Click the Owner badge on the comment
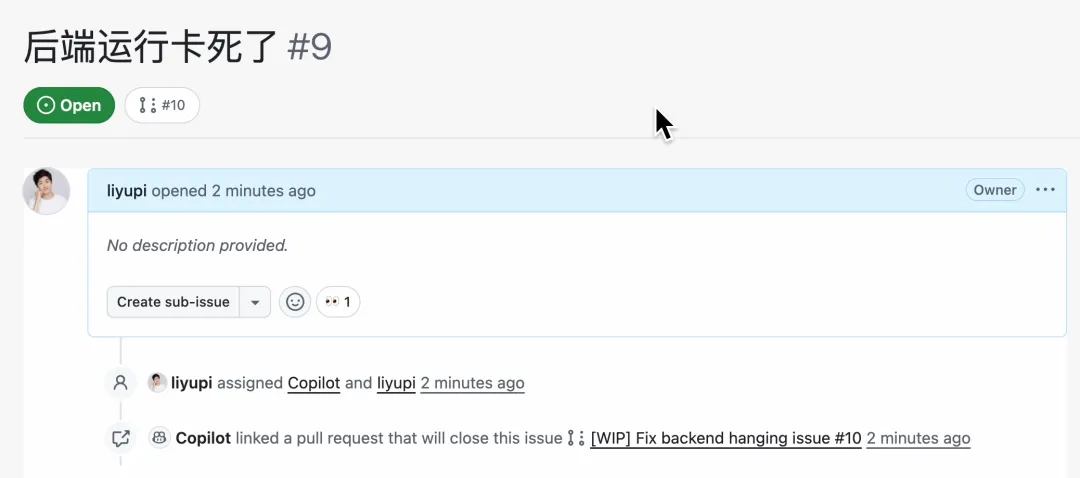 pyautogui.click(x=994, y=190)
